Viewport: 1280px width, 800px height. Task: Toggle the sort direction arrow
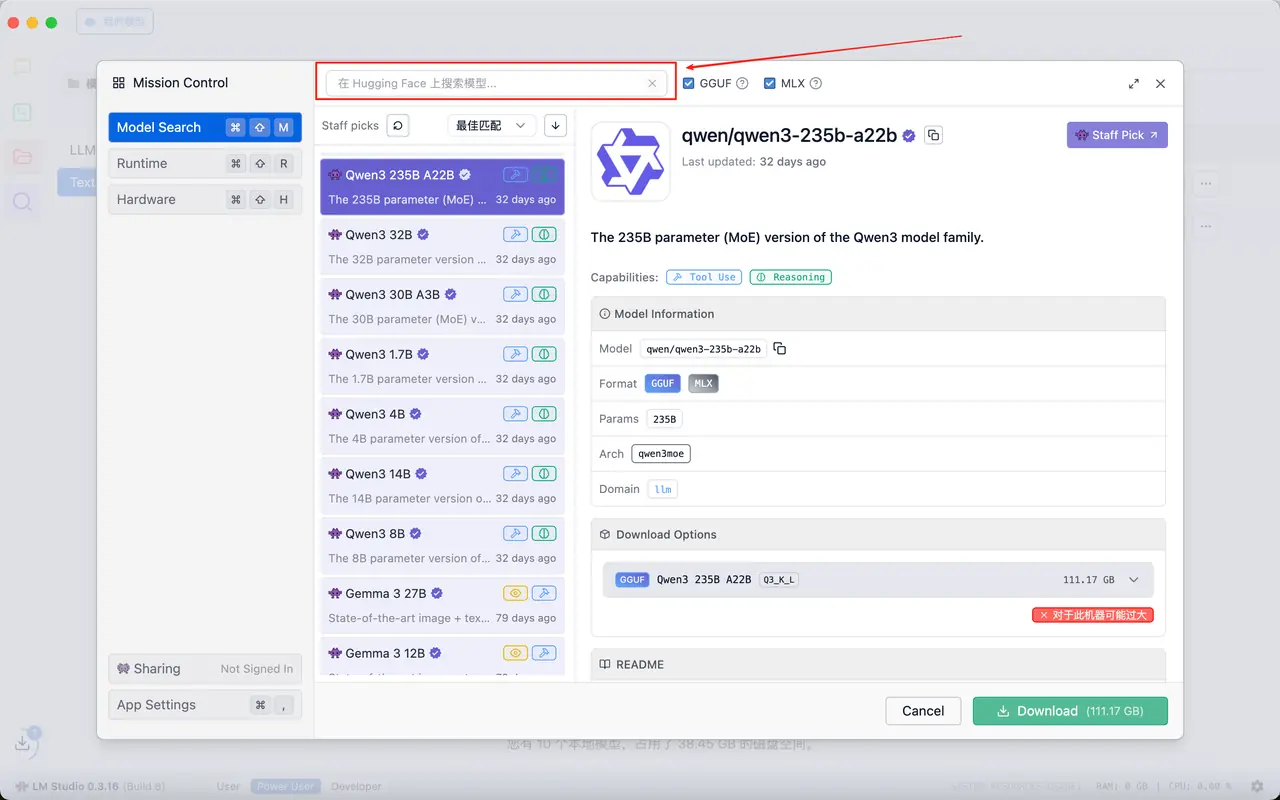555,126
